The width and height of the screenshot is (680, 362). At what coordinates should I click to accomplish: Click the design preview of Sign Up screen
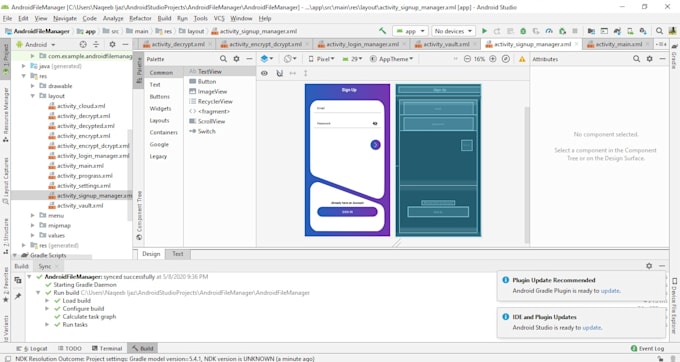tap(347, 160)
